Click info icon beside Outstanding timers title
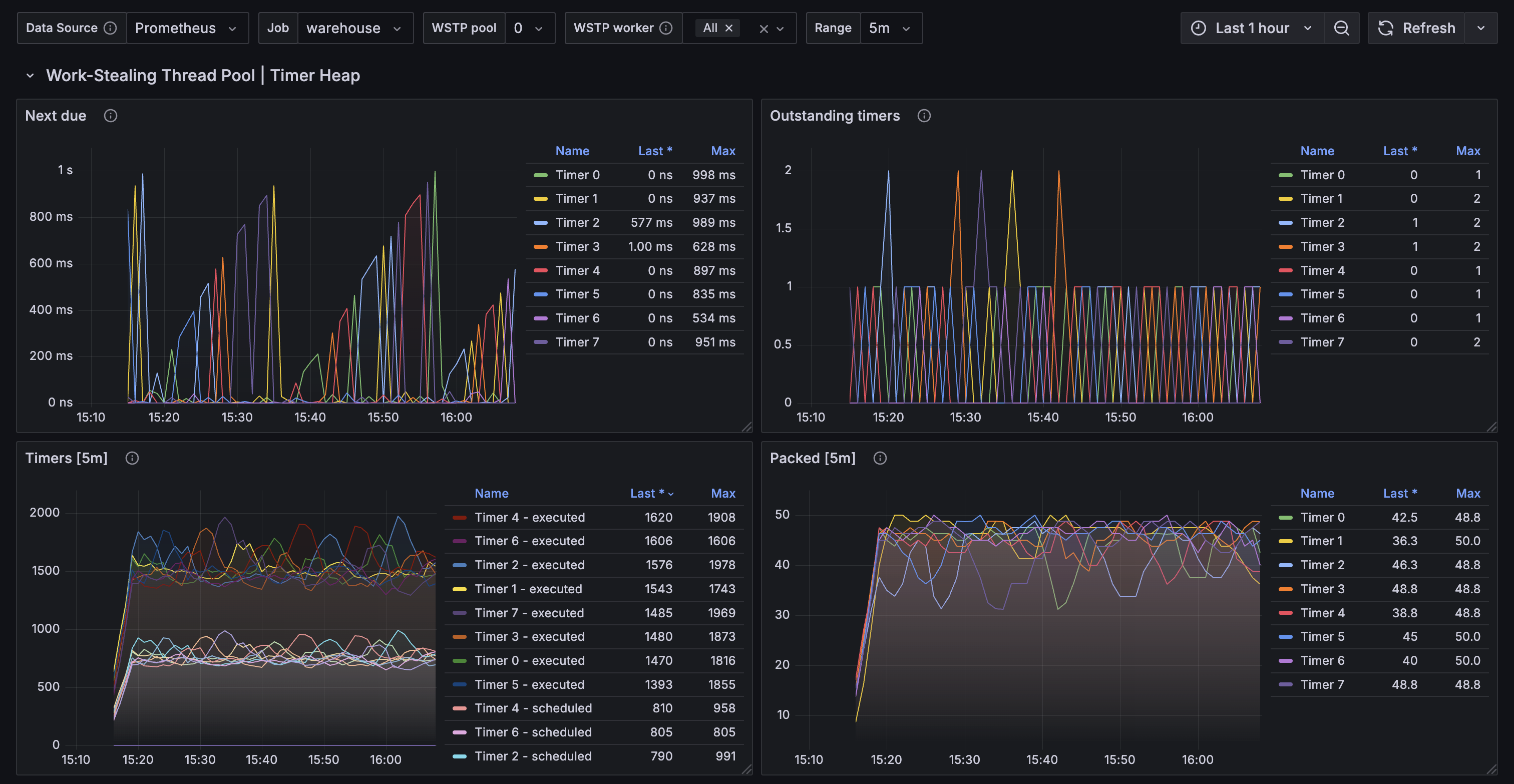1514x784 pixels. pos(924,116)
